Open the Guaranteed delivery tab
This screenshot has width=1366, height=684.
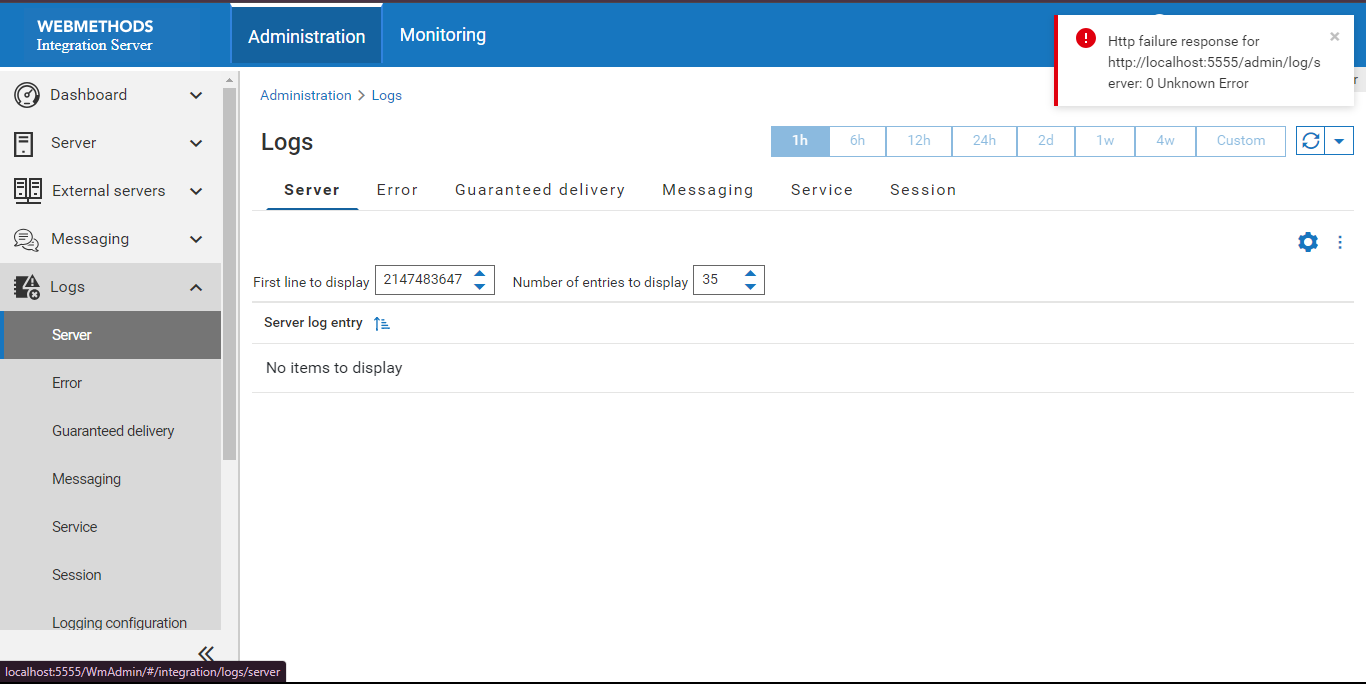click(540, 190)
